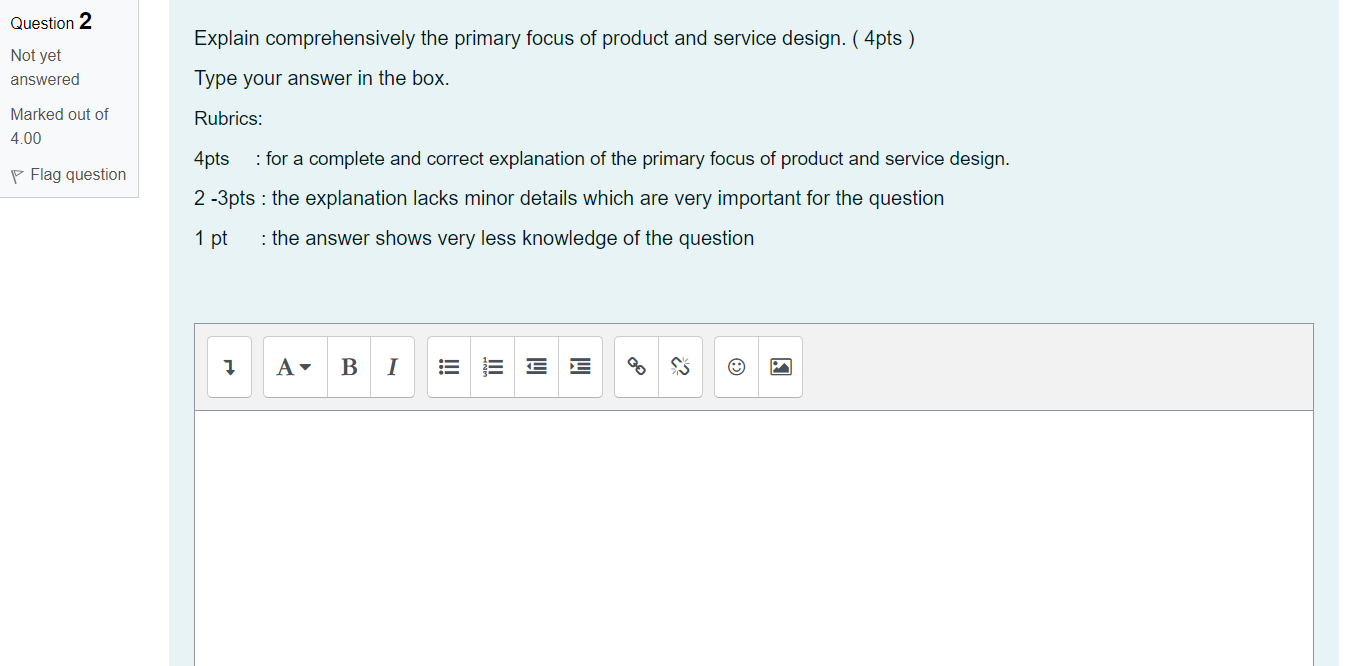
Task: Flag question 2 for review
Action: 68,174
